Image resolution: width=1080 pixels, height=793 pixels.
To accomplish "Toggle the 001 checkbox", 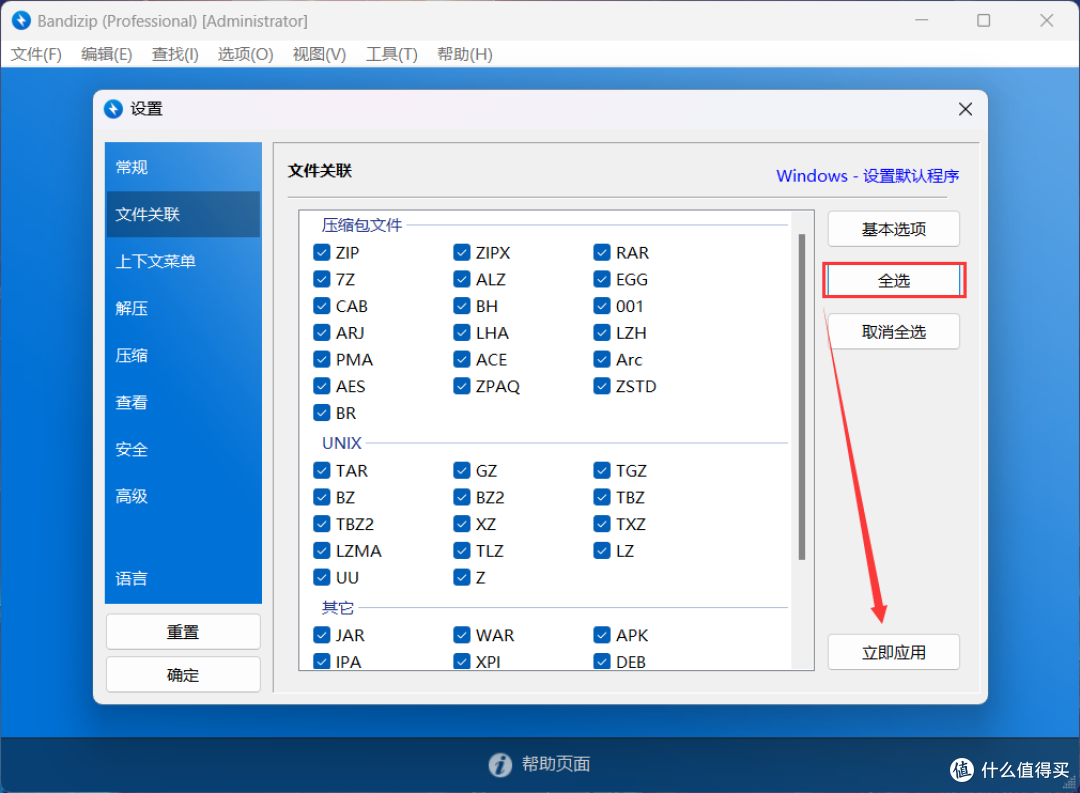I will [x=602, y=306].
